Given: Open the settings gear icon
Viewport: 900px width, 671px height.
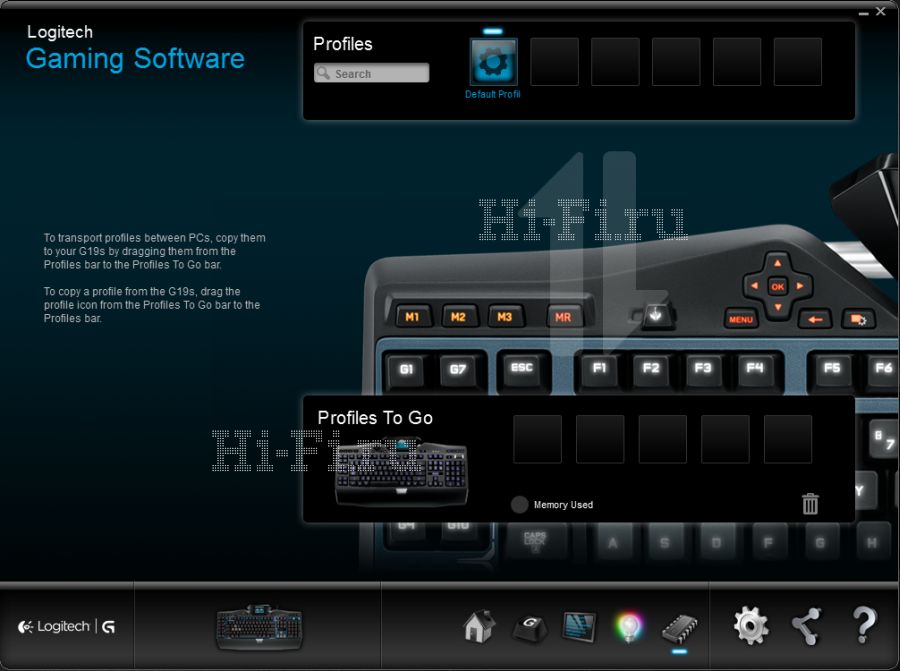Looking at the screenshot, I should (x=751, y=626).
